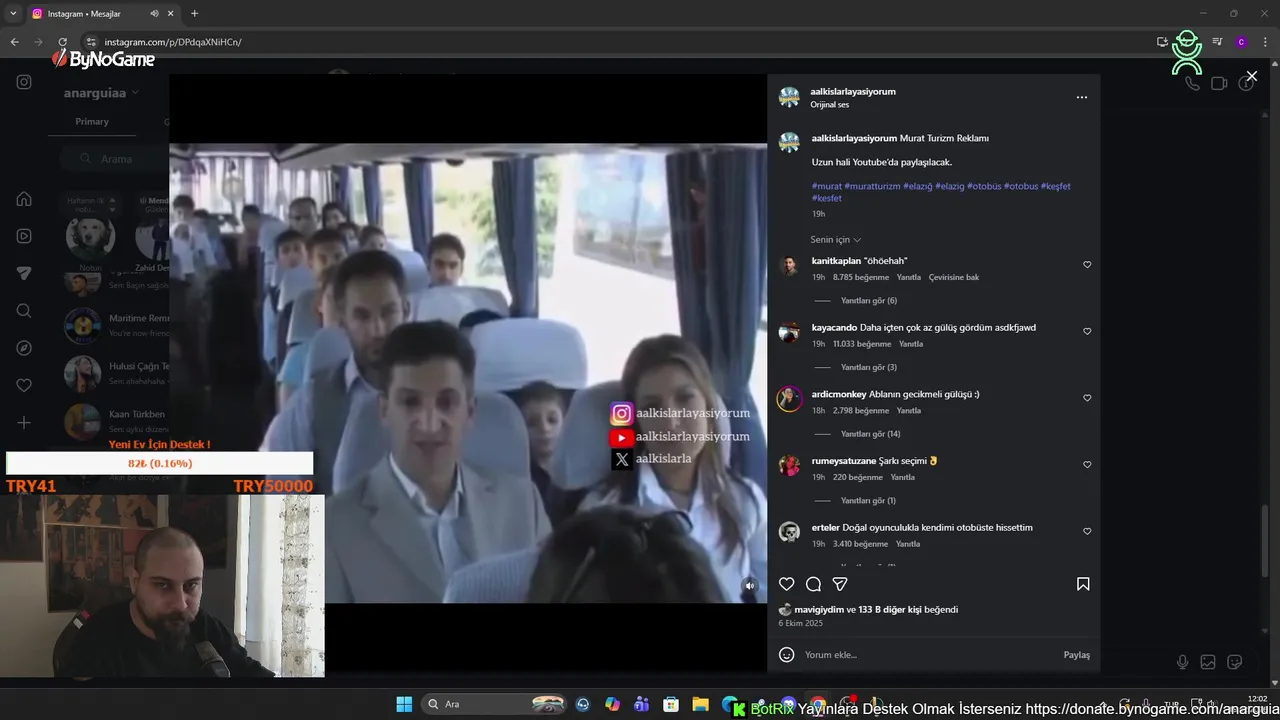The image size is (1280, 720).
Task: Open post options three-dot menu
Action: tap(1081, 97)
